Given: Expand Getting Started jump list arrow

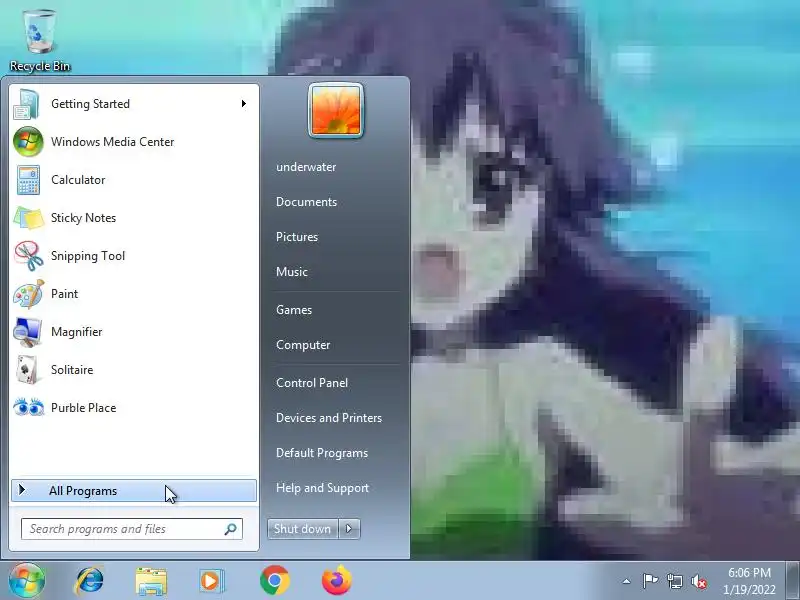Looking at the screenshot, I should pos(244,104).
